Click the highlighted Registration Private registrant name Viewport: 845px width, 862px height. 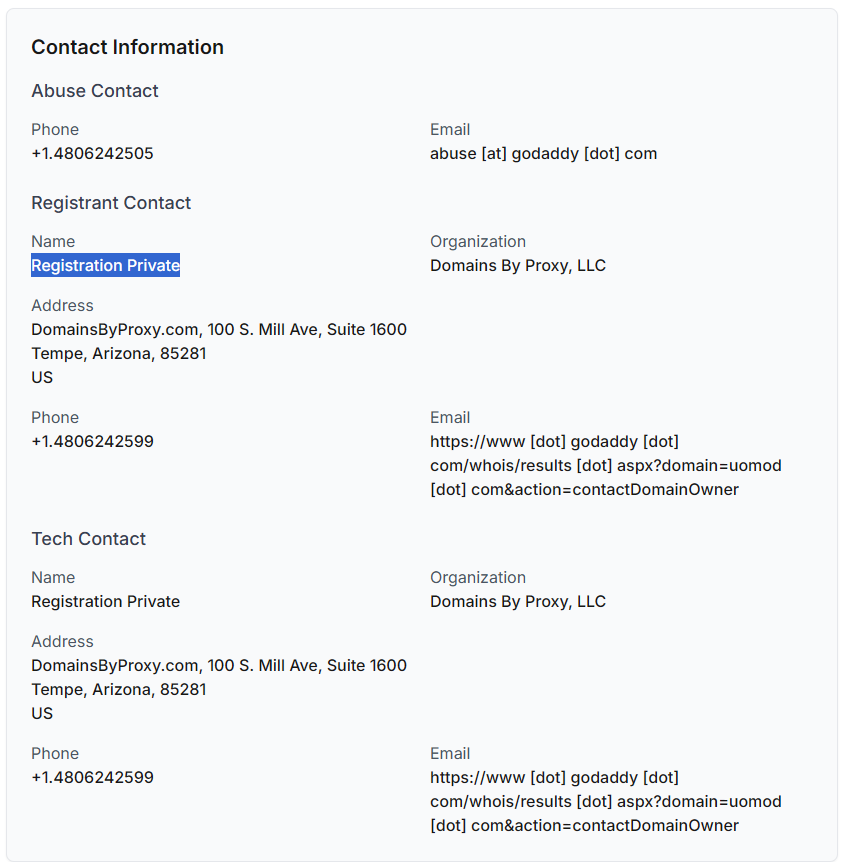pos(106,266)
